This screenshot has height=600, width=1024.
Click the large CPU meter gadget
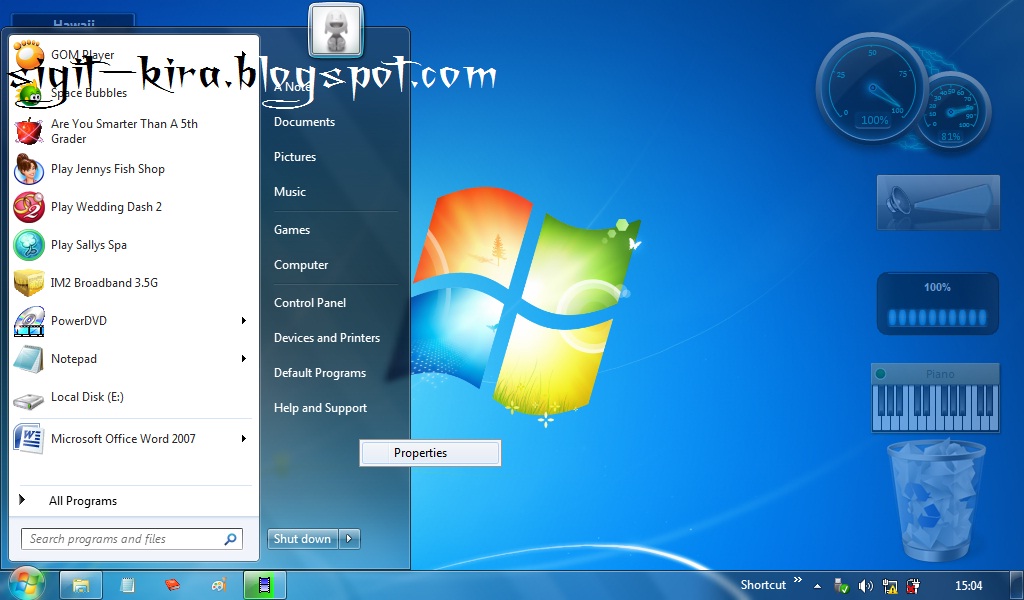point(872,87)
